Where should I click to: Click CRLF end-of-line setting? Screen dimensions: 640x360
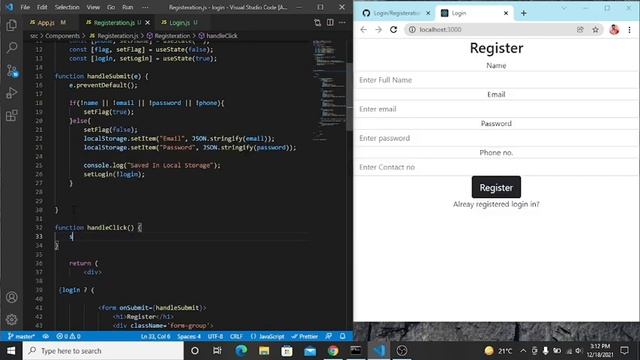pos(236,336)
